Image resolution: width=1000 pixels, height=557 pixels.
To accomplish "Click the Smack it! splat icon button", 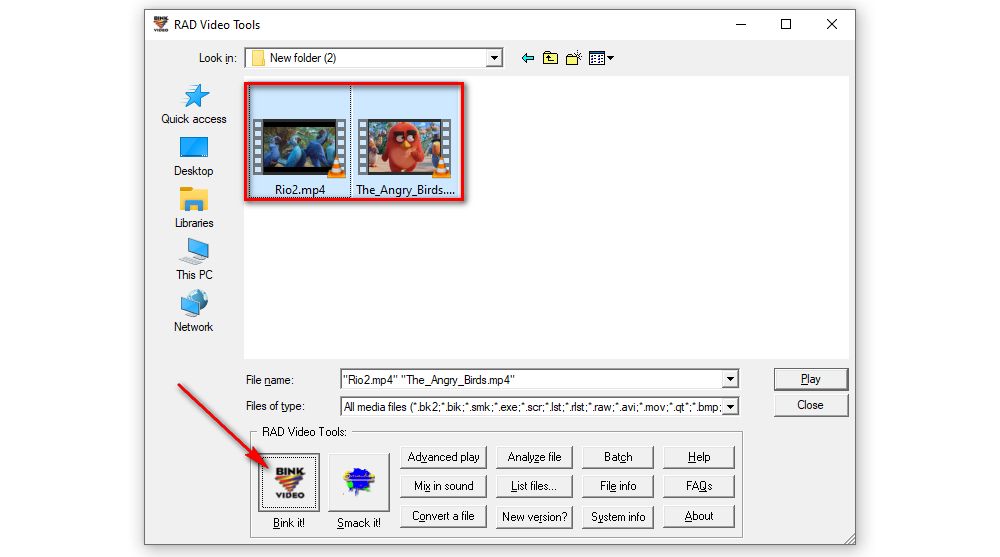I will point(358,482).
